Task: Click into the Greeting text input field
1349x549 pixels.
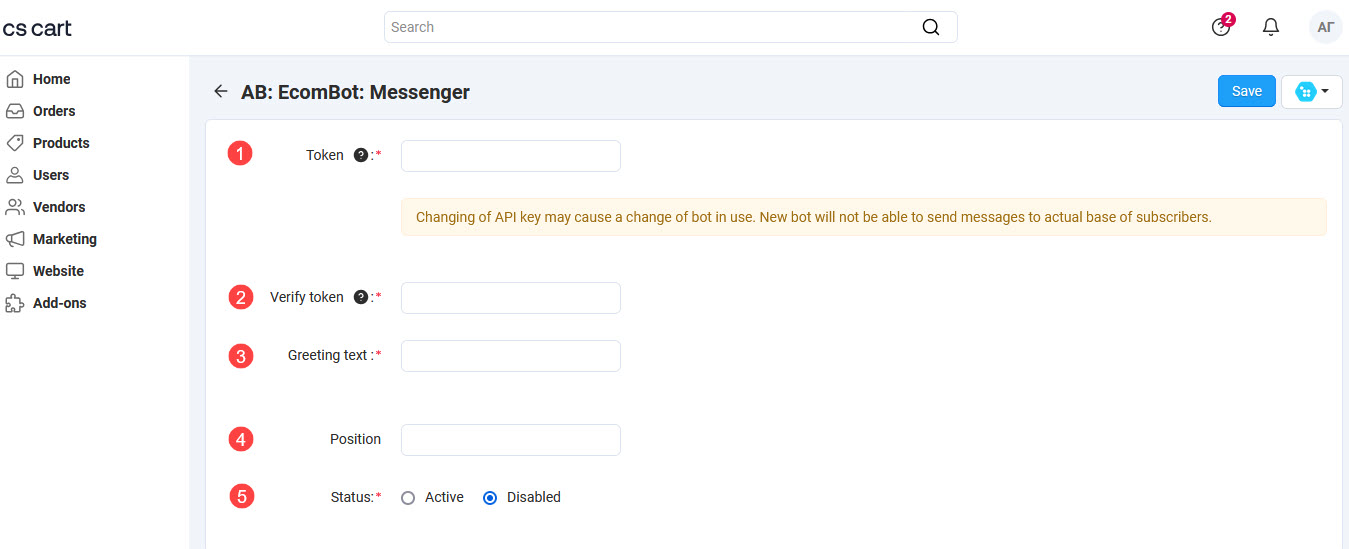Action: (x=511, y=356)
